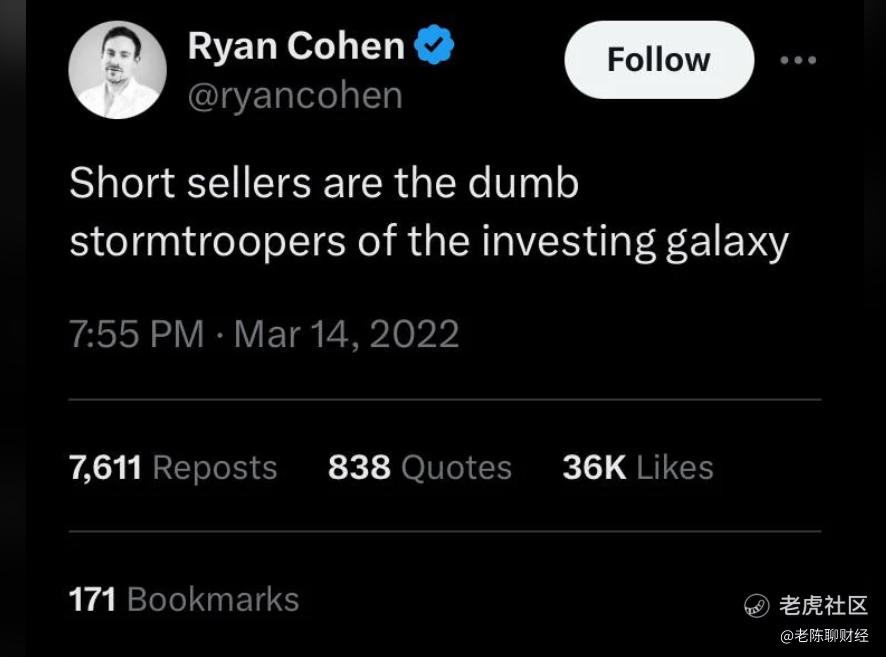Click the Bookmarks label
This screenshot has height=657, width=886.
(213, 599)
